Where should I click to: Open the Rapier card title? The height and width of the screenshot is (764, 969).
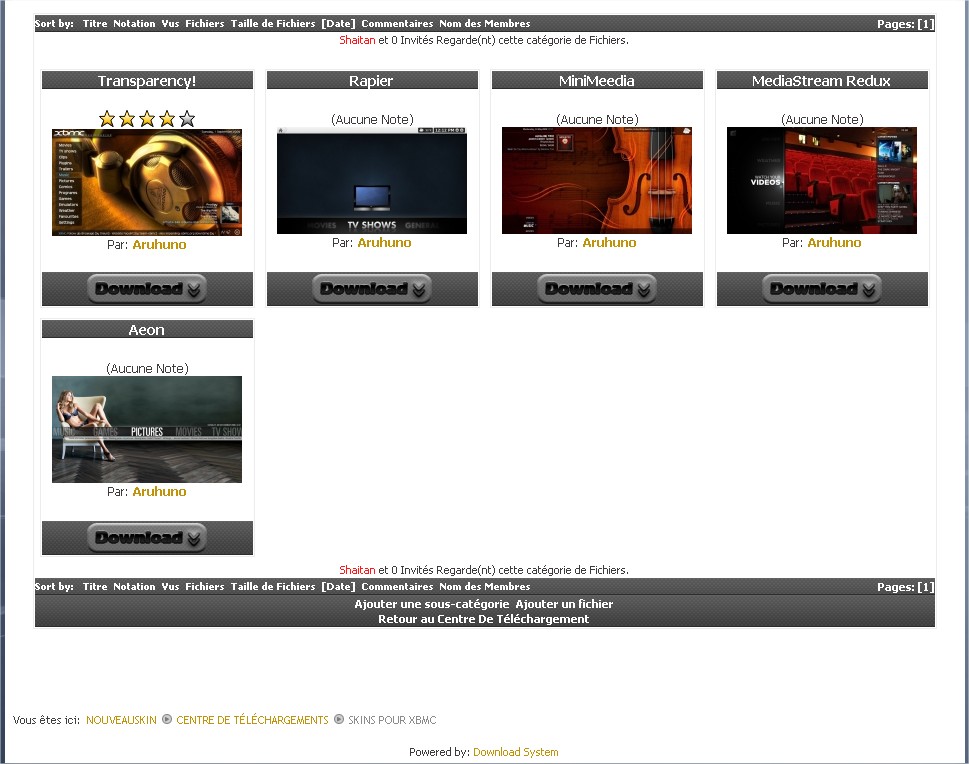pyautogui.click(x=371, y=80)
